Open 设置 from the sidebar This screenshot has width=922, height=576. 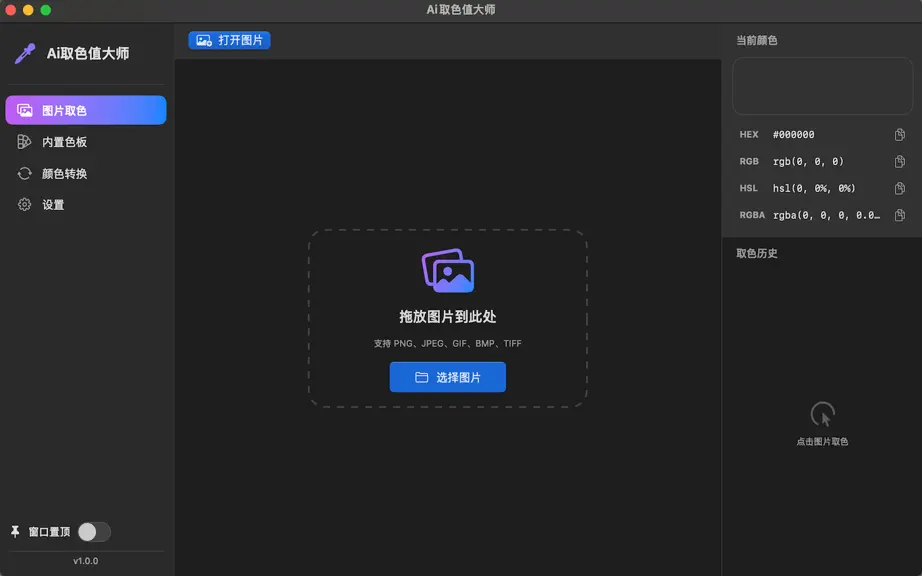tap(86, 205)
